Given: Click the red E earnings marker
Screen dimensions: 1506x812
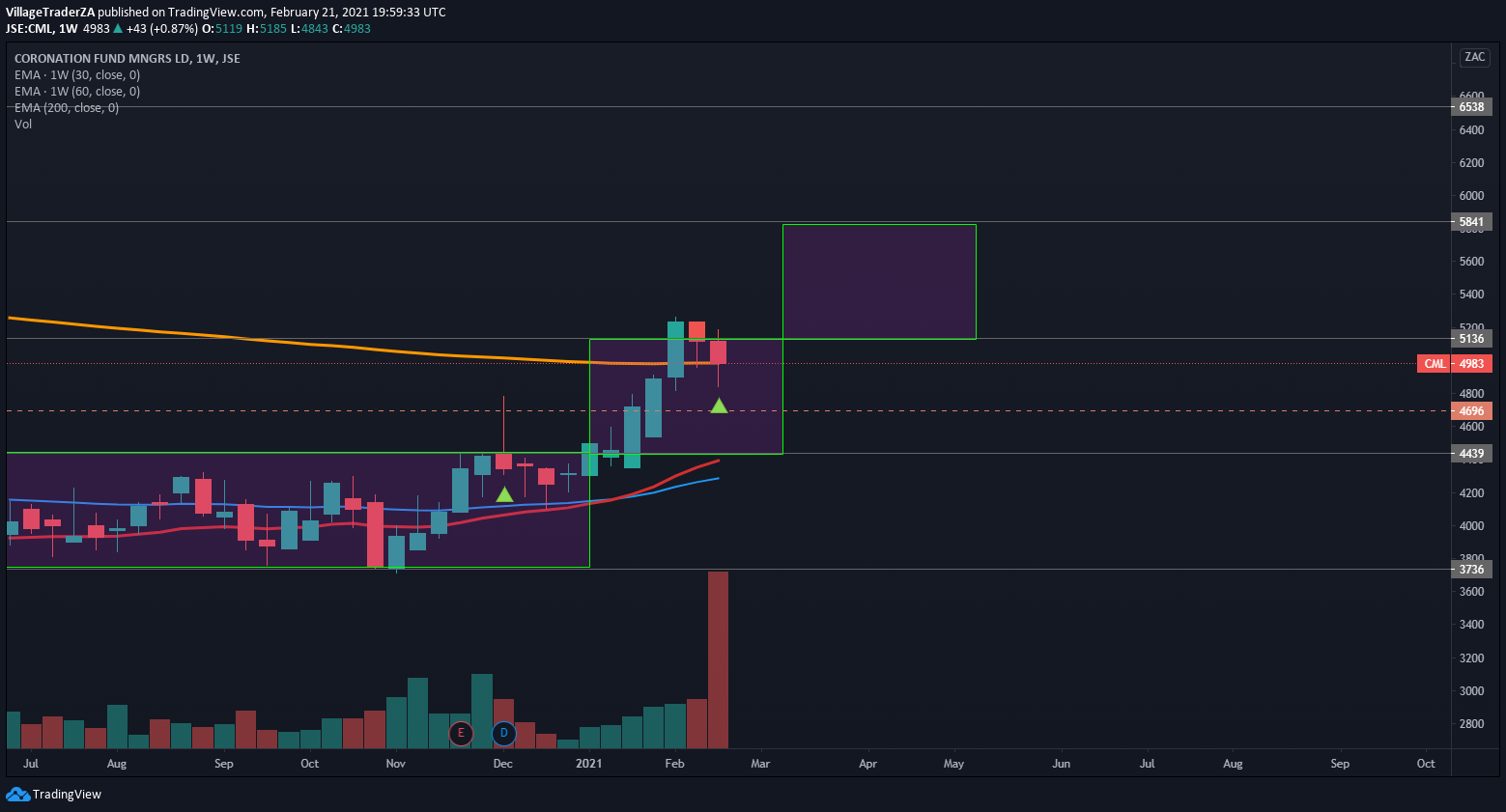Looking at the screenshot, I should coord(461,734).
